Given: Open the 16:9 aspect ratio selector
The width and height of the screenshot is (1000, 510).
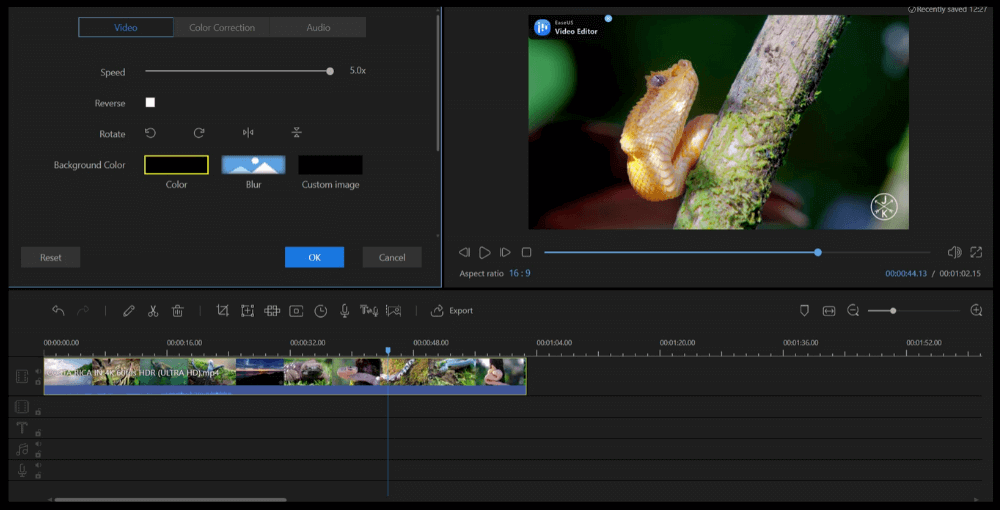Looking at the screenshot, I should tap(519, 273).
